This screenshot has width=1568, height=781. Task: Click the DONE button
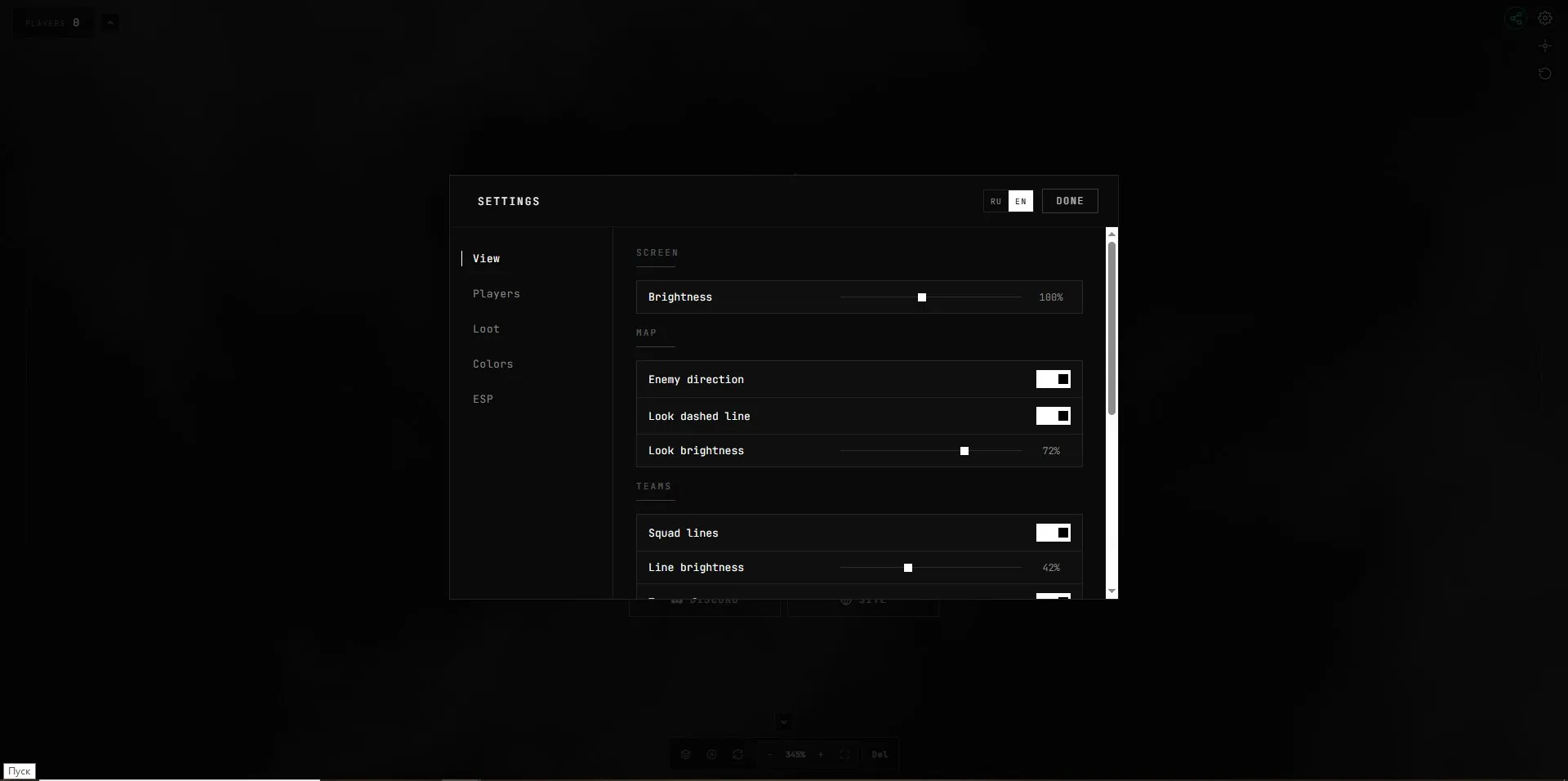(1070, 201)
